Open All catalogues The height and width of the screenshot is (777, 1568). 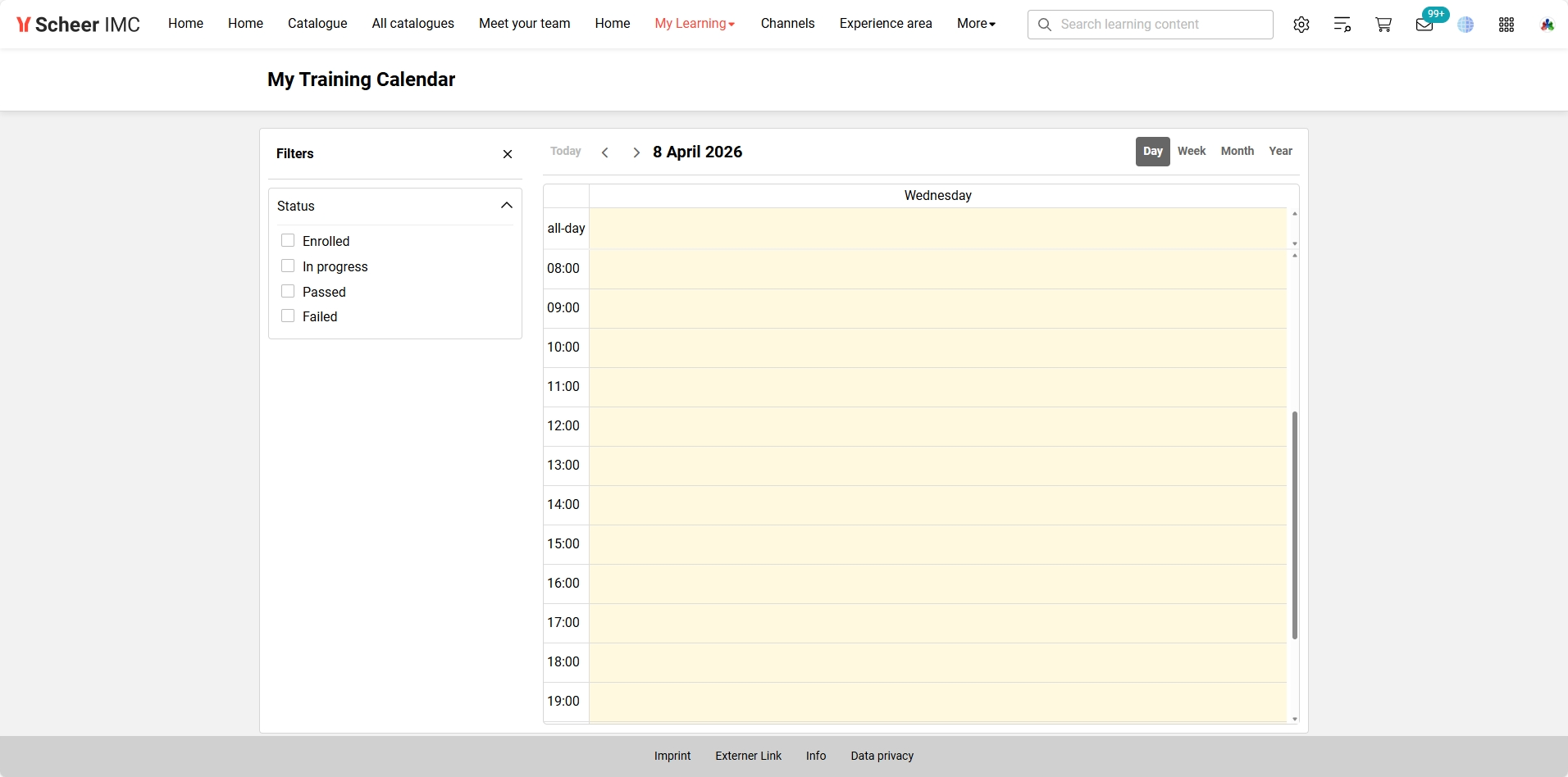tap(413, 24)
